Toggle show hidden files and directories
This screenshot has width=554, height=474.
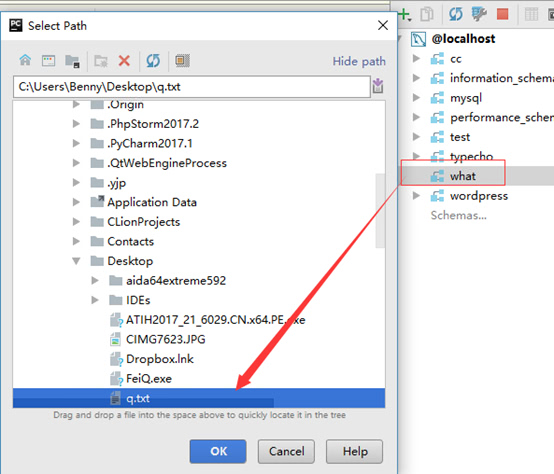pos(182,61)
